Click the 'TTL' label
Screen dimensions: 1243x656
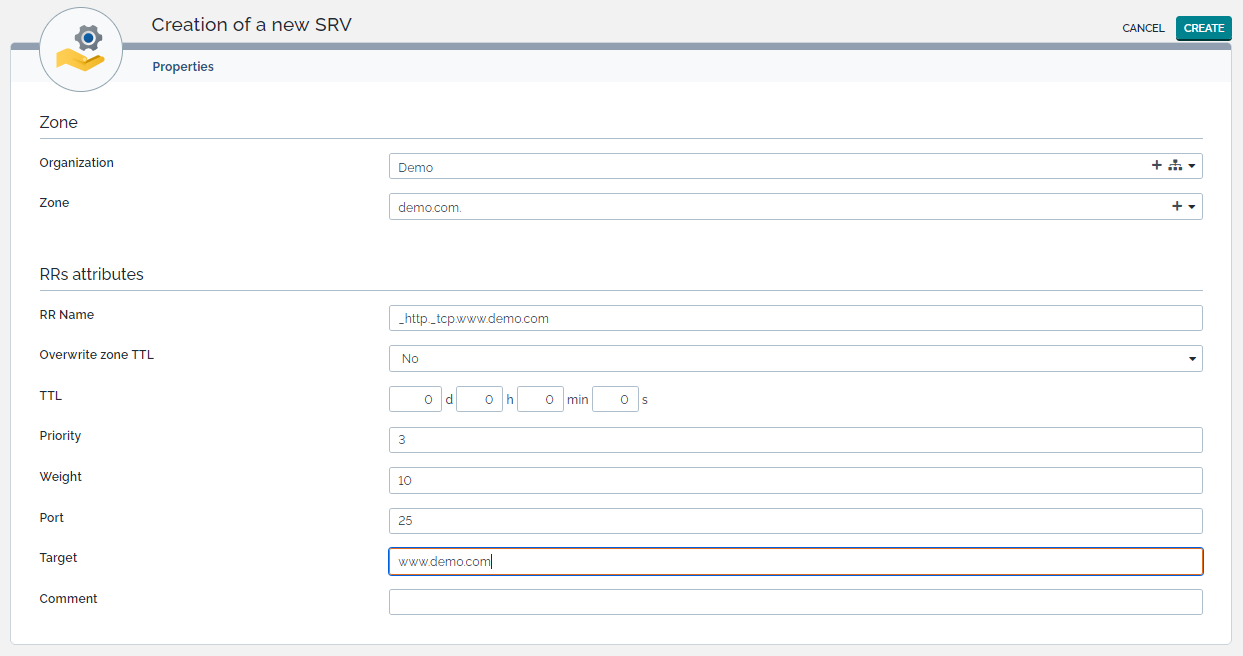[50, 396]
